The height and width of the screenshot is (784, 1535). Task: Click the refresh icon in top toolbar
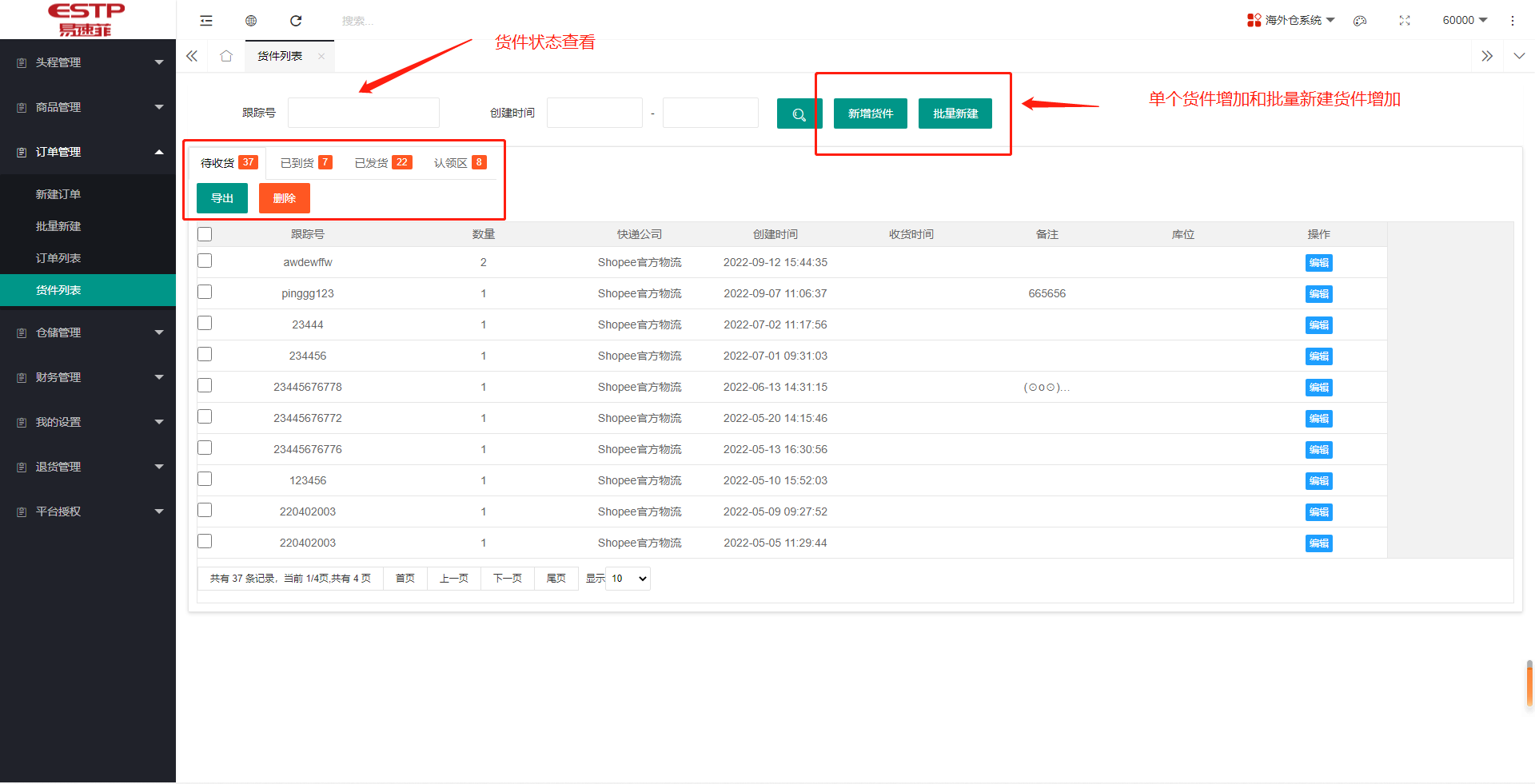coord(296,21)
